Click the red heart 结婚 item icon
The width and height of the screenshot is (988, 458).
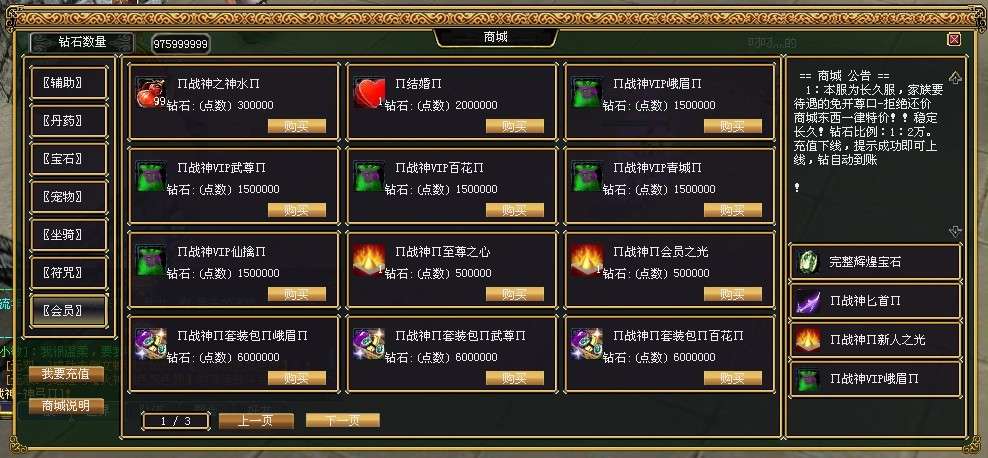point(369,93)
